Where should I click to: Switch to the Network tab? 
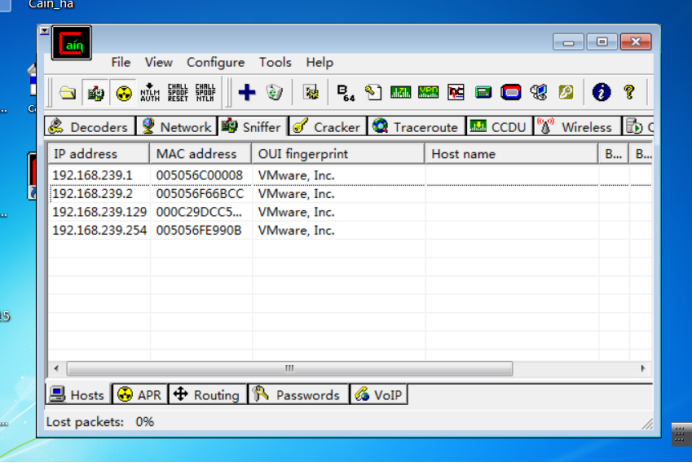[x=177, y=127]
